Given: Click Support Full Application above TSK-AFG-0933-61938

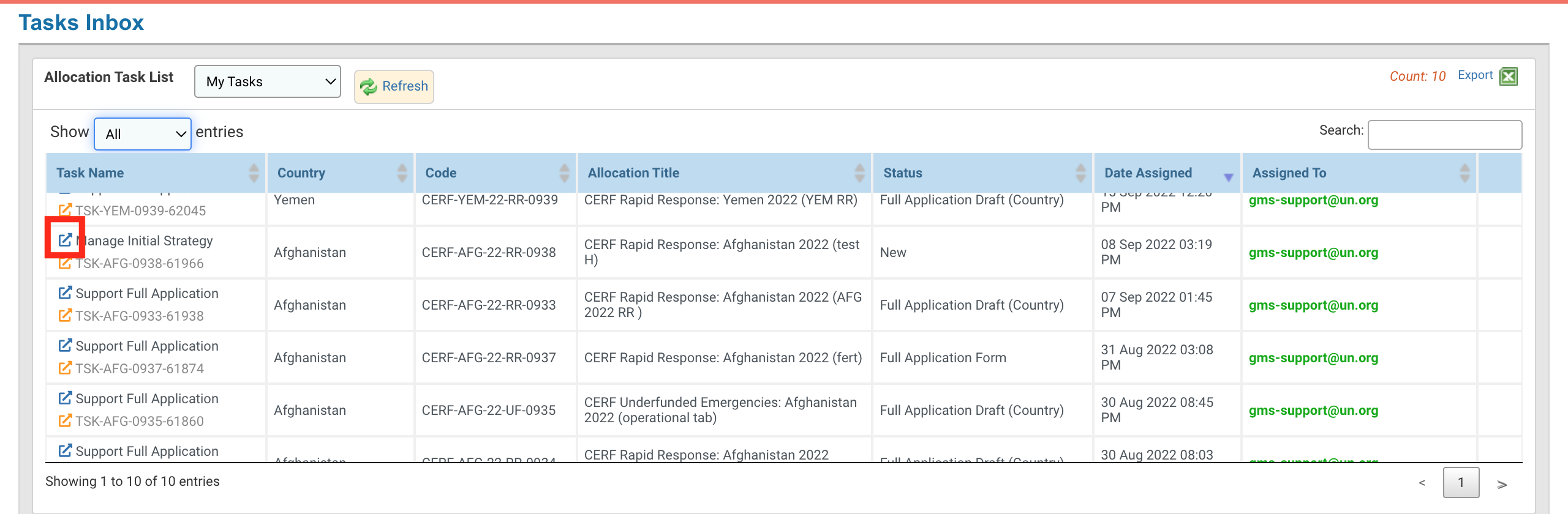Looking at the screenshot, I should point(147,294).
